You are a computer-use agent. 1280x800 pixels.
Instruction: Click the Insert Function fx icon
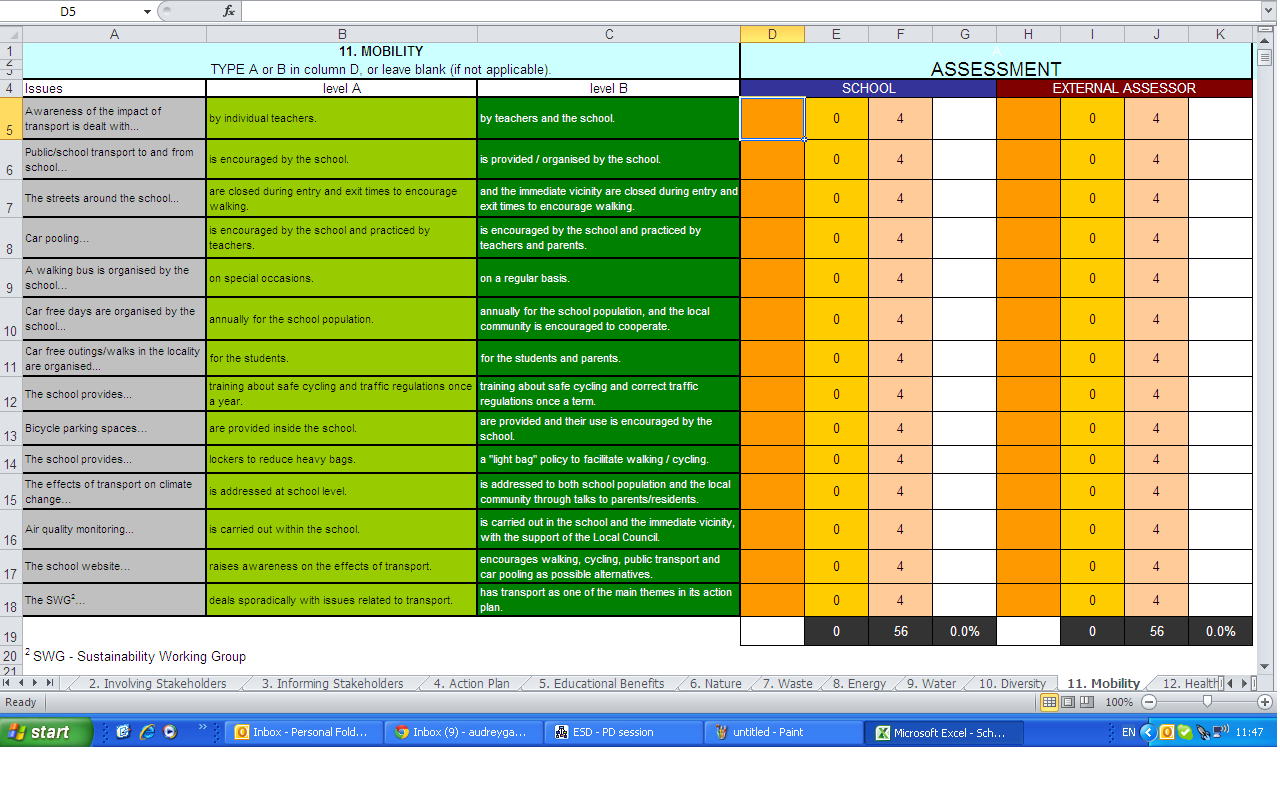(229, 11)
